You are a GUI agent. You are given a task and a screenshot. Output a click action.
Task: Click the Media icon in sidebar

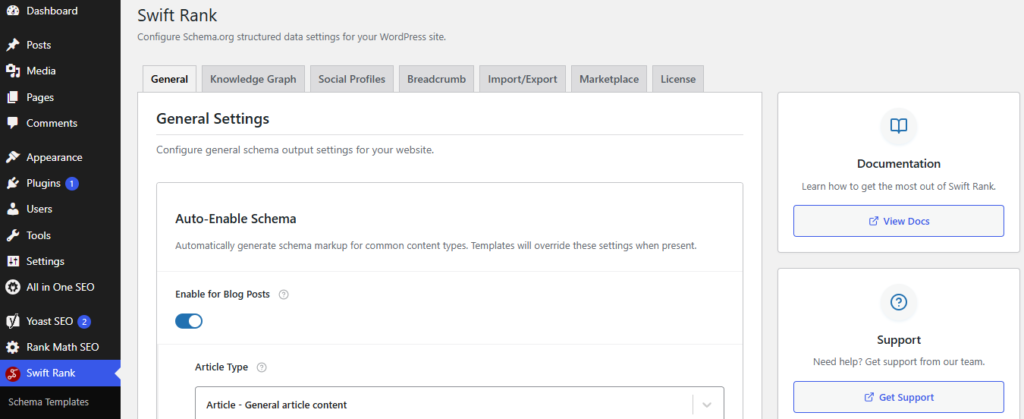[12, 71]
